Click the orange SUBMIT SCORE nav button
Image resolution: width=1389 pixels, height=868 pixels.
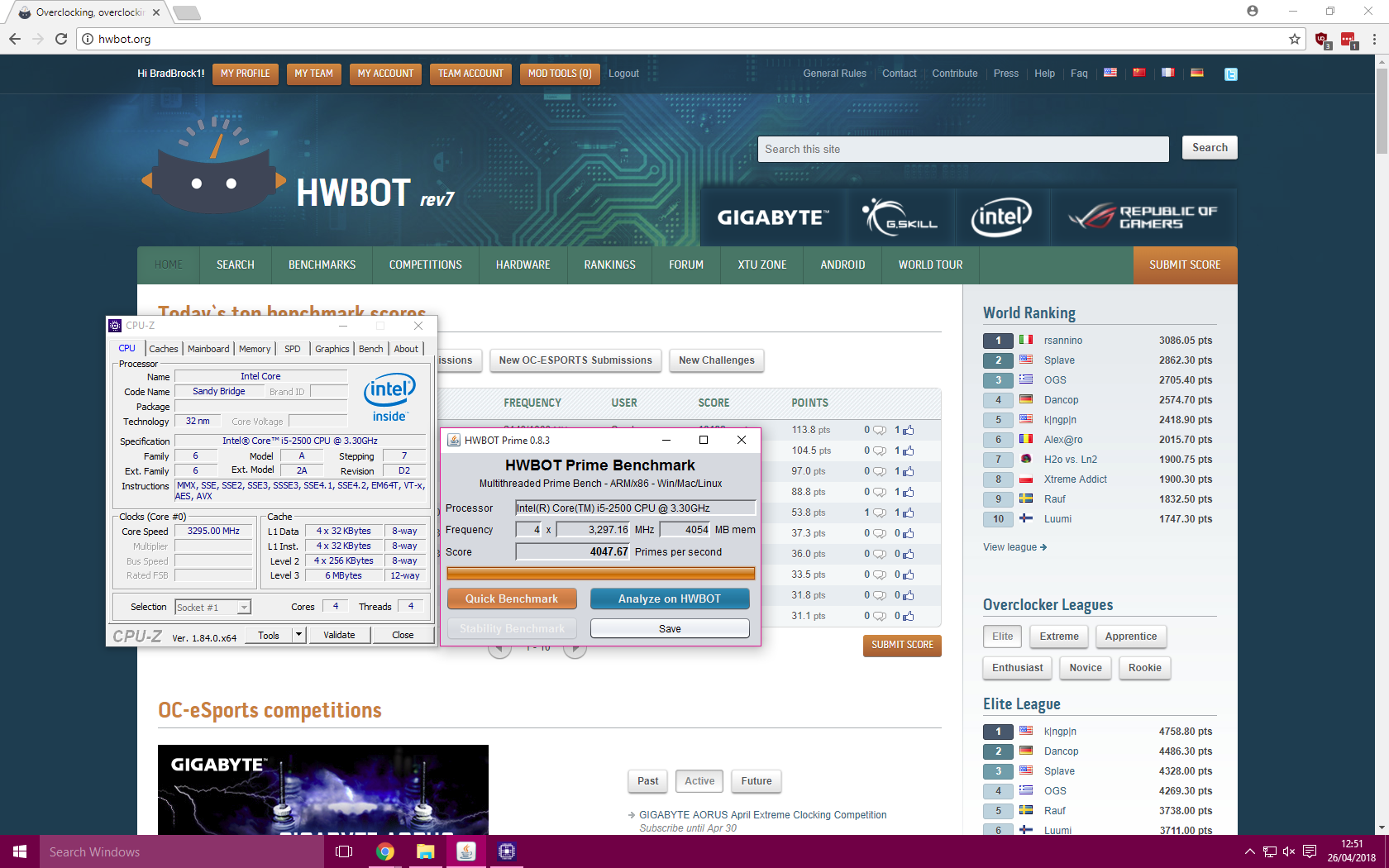pos(1185,265)
